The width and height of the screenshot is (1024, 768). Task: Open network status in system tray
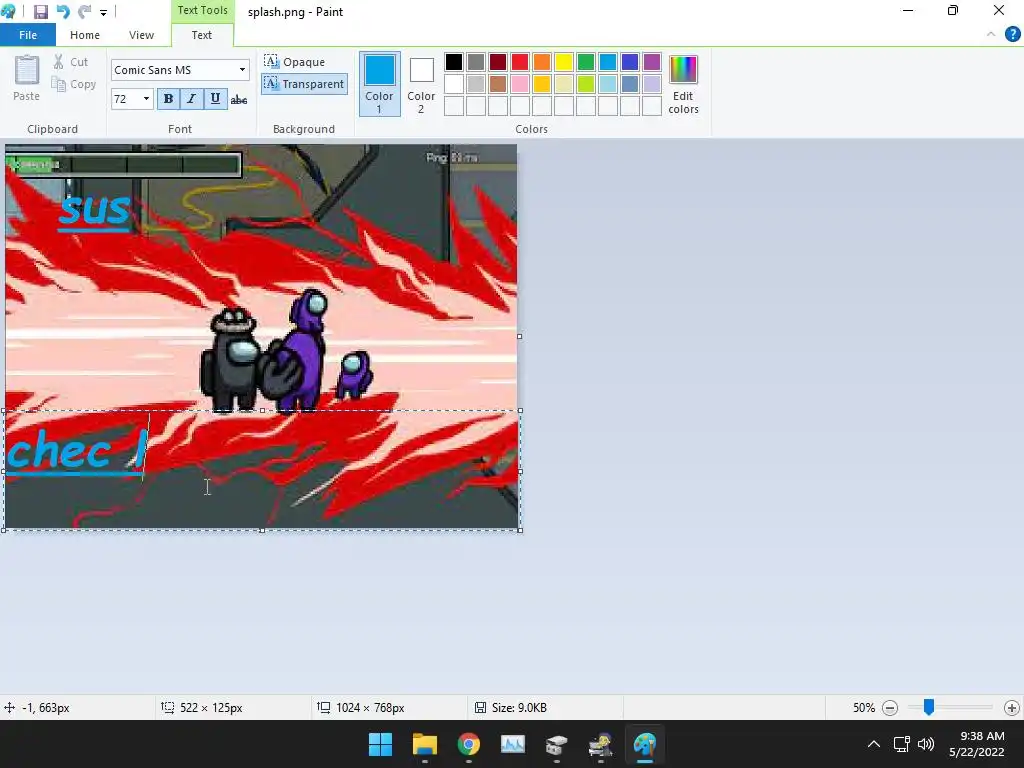click(x=902, y=744)
